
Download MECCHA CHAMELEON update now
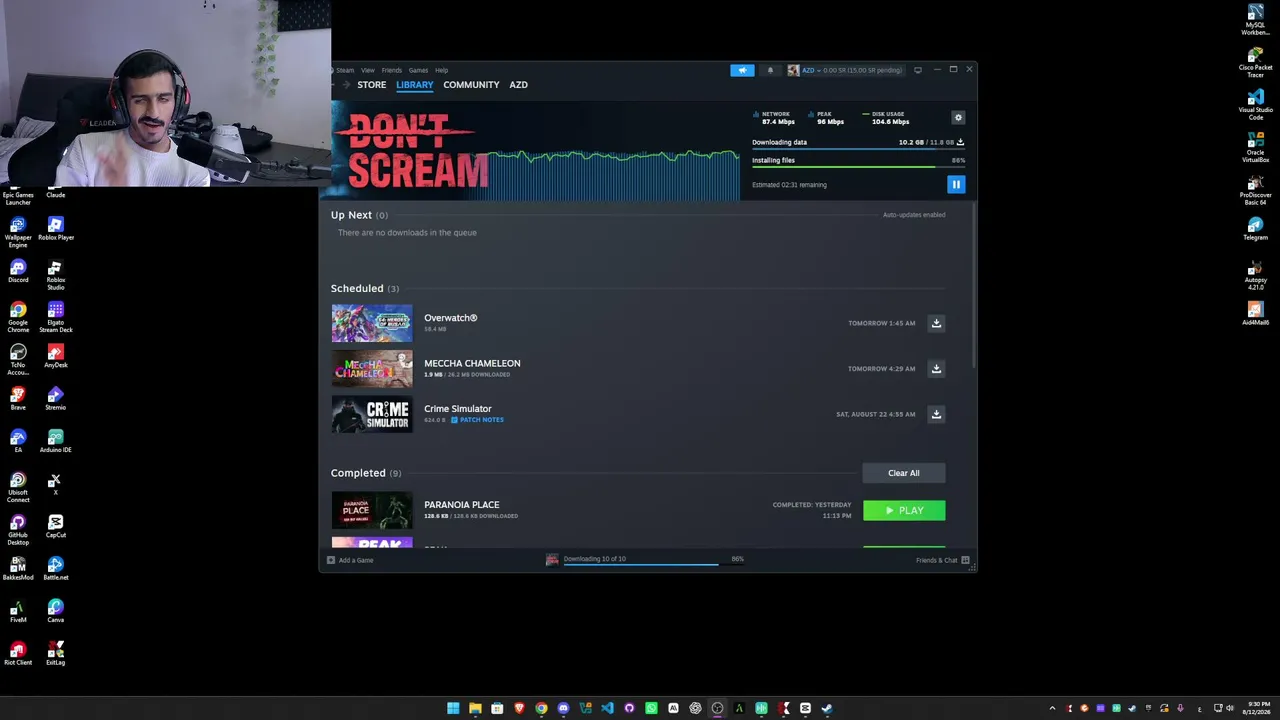point(936,369)
